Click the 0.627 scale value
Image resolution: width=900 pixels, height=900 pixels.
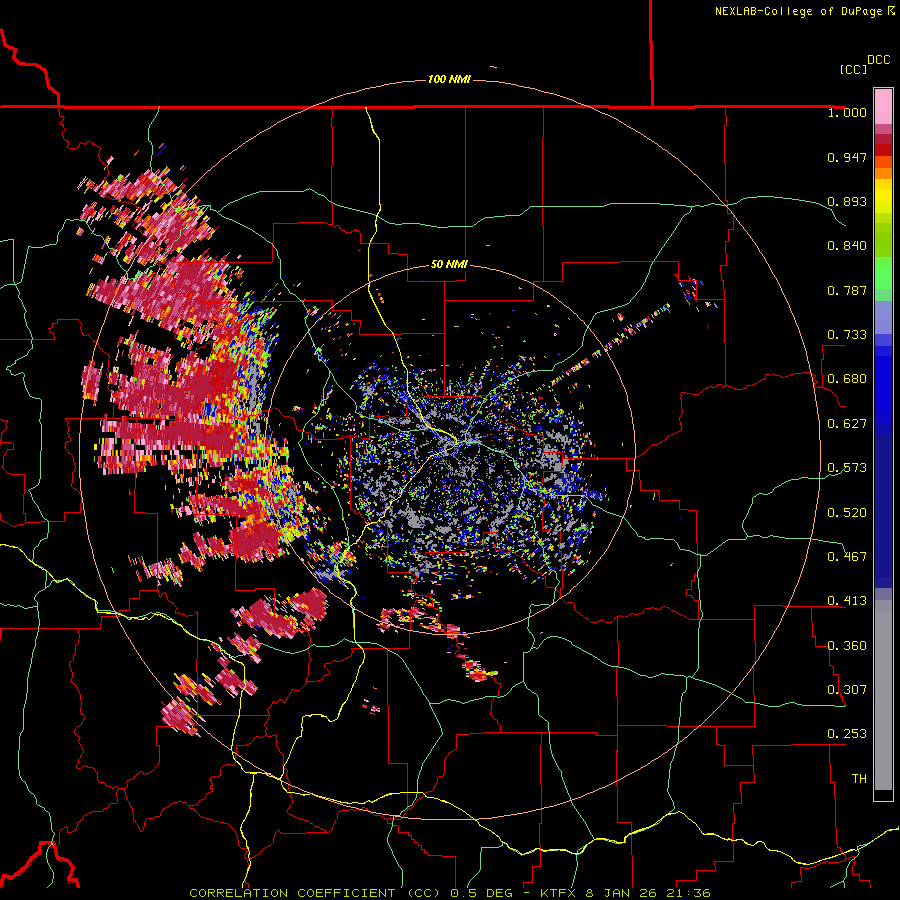pos(847,424)
